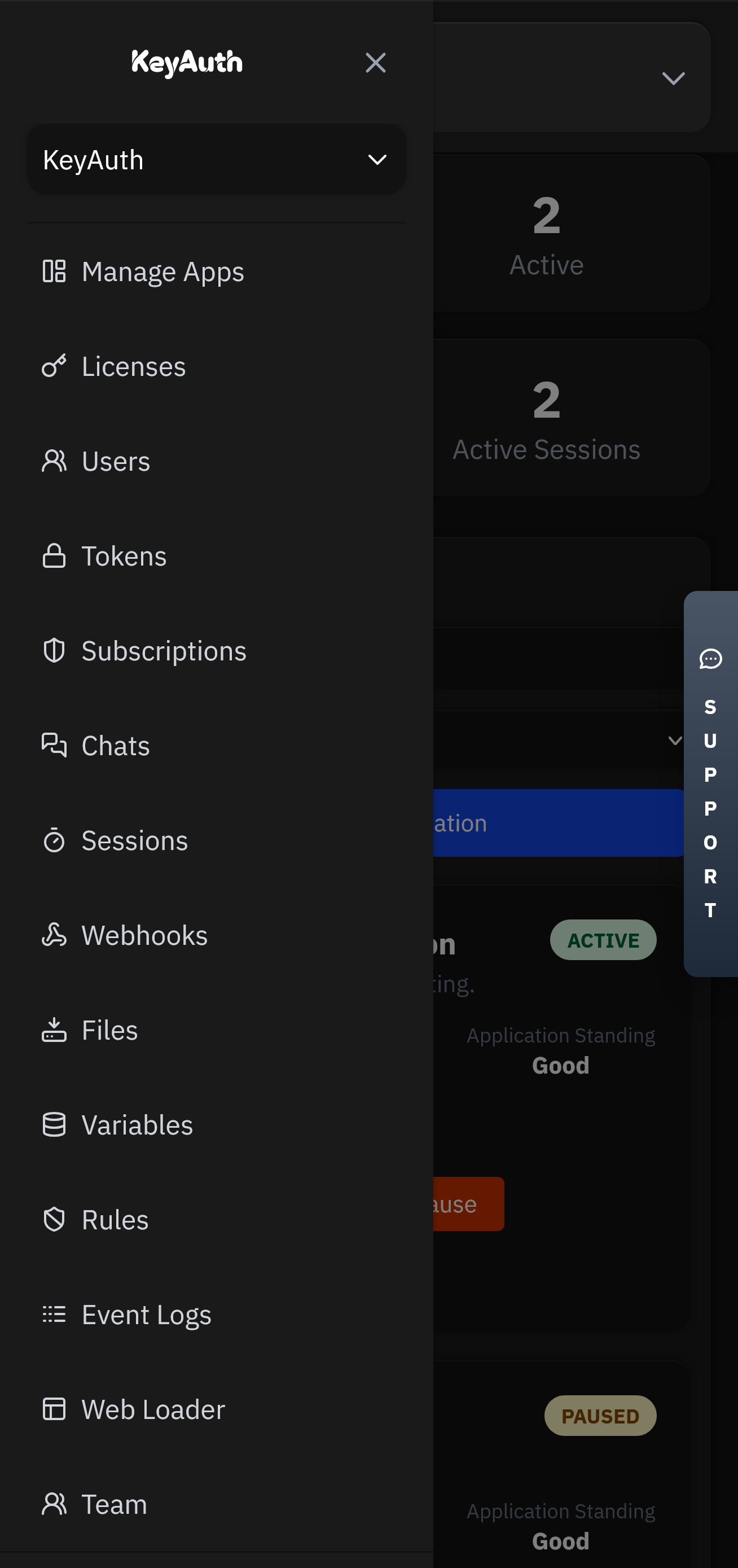The image size is (738, 1568).
Task: Click the stopwatch icon beside Sessions
Action: pos(54,840)
